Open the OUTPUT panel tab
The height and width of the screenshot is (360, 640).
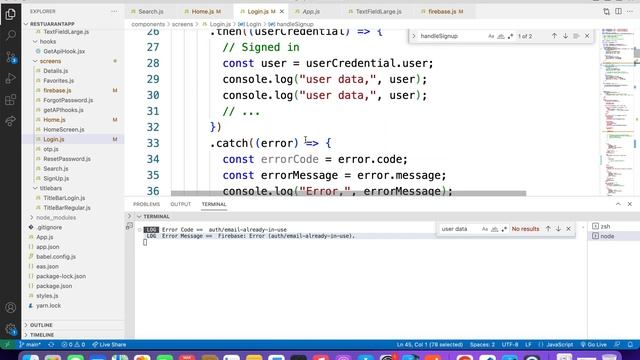coord(180,204)
